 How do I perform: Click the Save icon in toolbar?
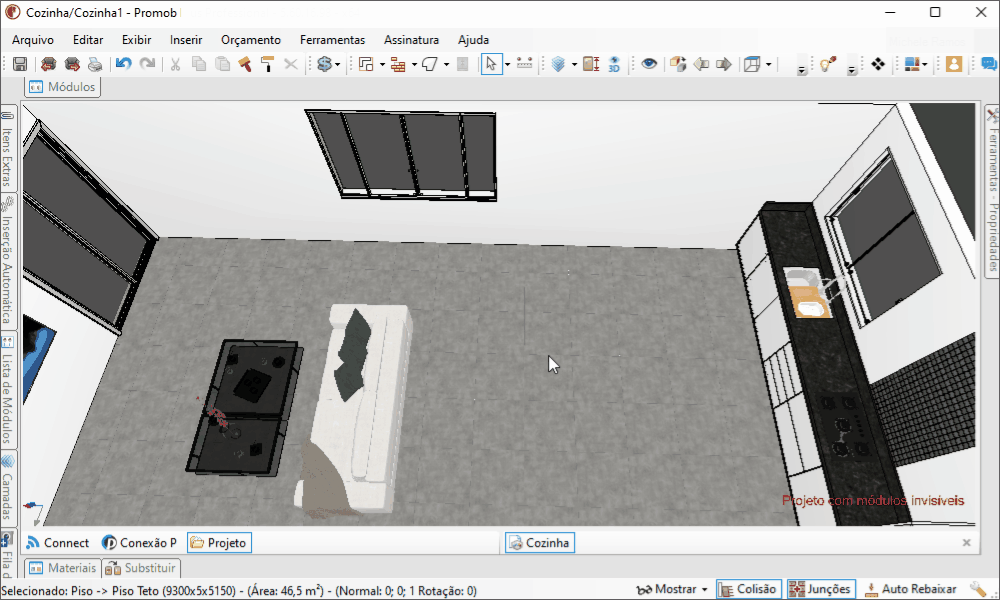[x=20, y=64]
